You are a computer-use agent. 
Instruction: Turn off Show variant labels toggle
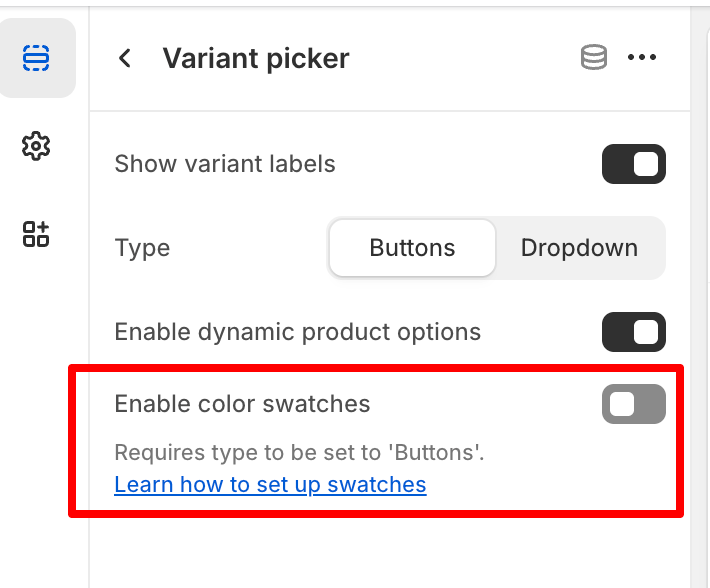[x=633, y=164]
